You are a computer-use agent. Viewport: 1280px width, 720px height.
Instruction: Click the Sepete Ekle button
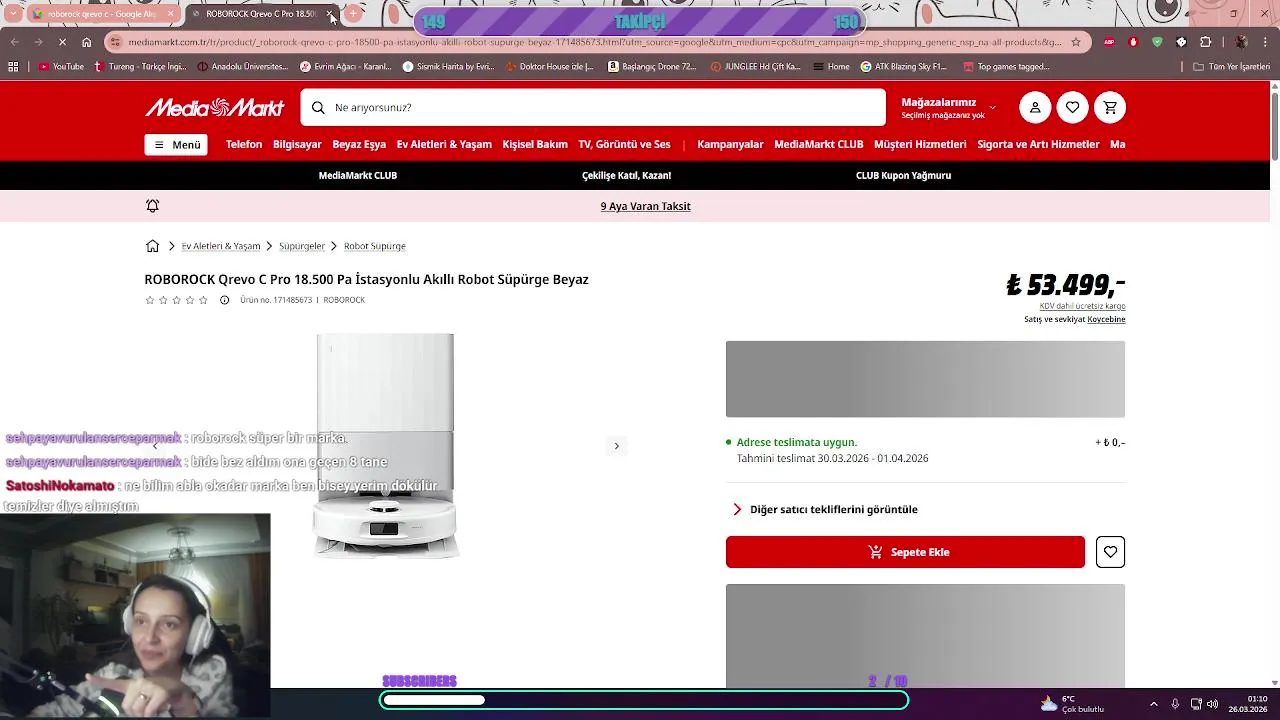(x=905, y=552)
